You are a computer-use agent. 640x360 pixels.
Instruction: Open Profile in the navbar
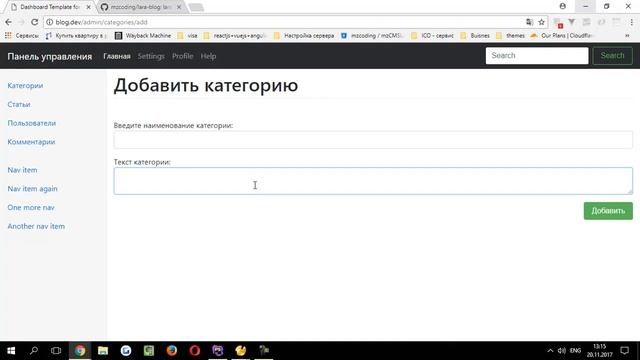[182, 56]
